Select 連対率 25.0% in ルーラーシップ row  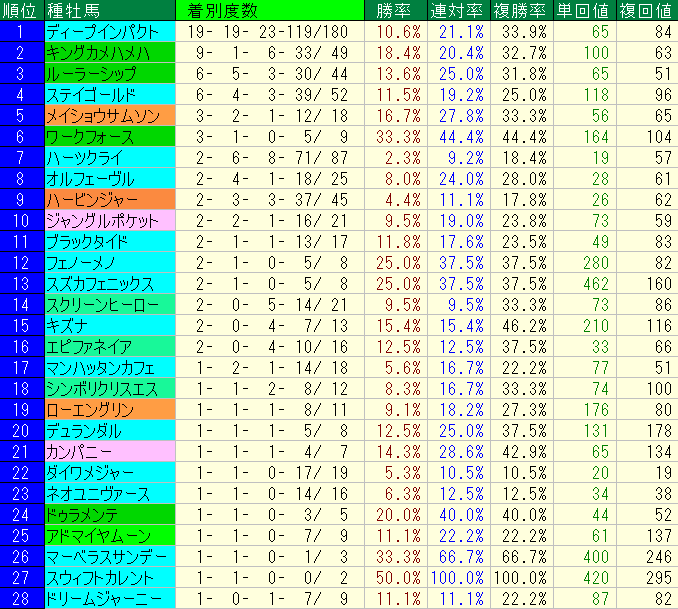(461, 74)
